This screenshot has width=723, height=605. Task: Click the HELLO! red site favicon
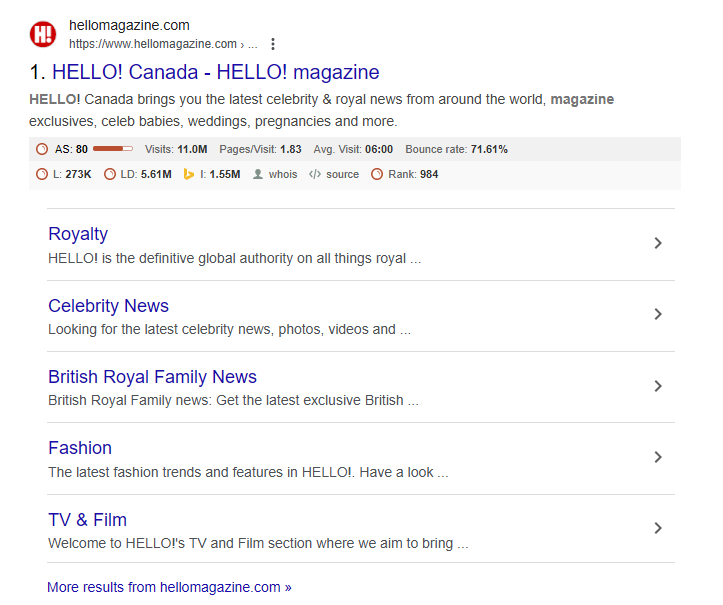(43, 34)
